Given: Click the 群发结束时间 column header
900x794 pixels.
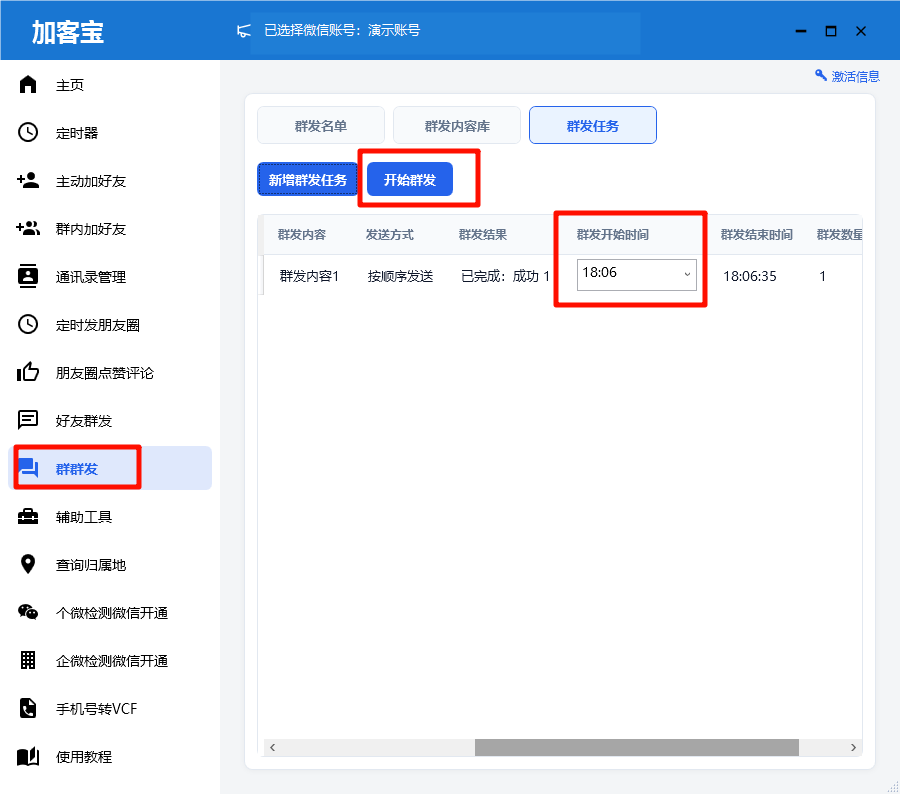Looking at the screenshot, I should click(757, 234).
